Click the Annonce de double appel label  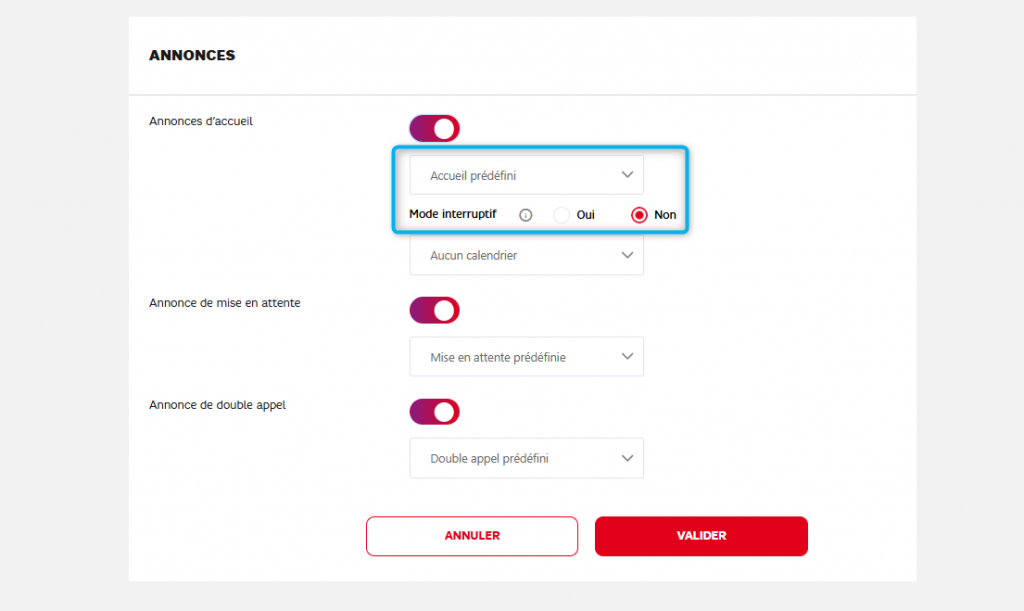point(217,405)
